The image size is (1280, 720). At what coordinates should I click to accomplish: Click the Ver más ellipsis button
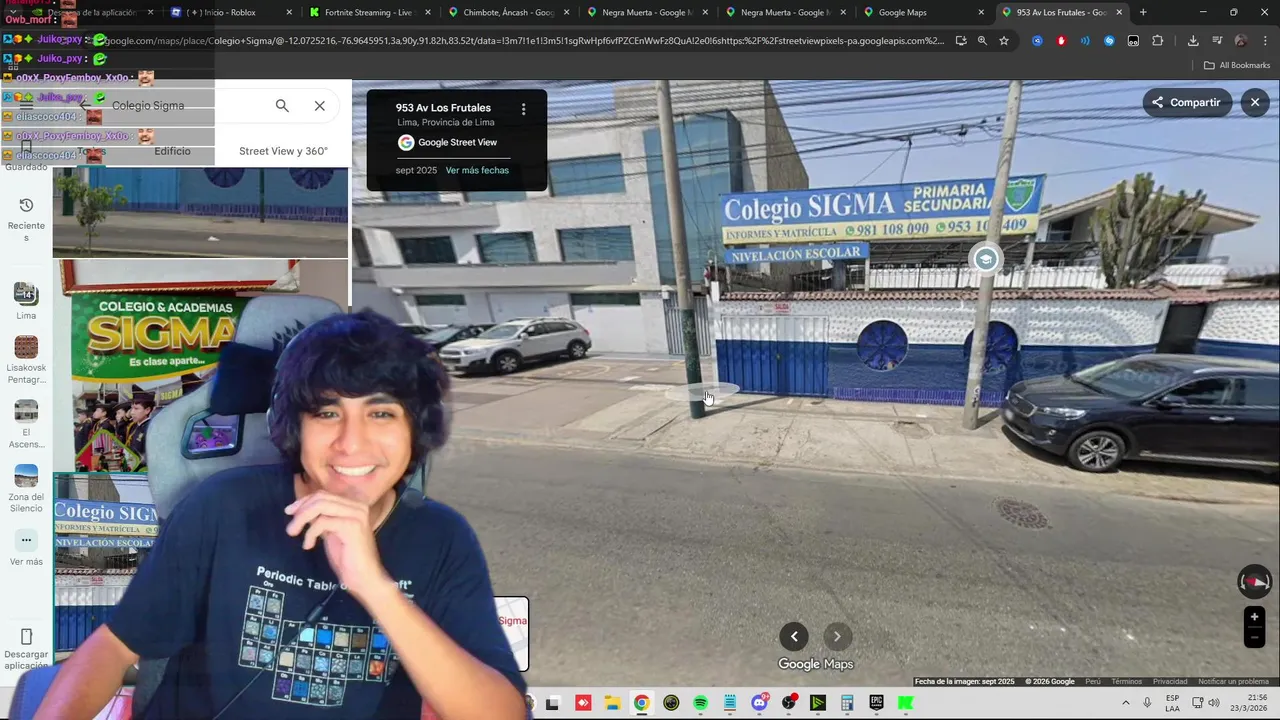pyautogui.click(x=26, y=540)
